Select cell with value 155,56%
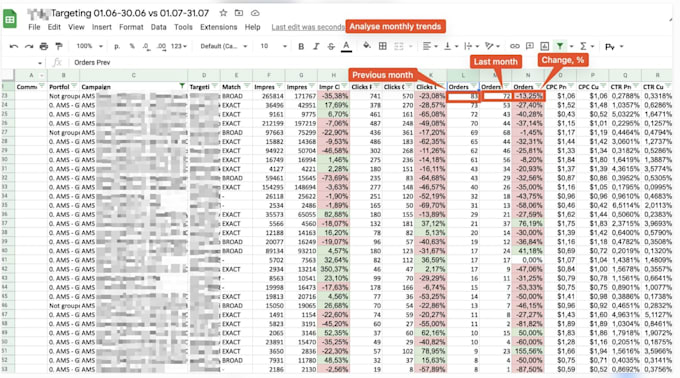680x378 pixels. coord(528,351)
